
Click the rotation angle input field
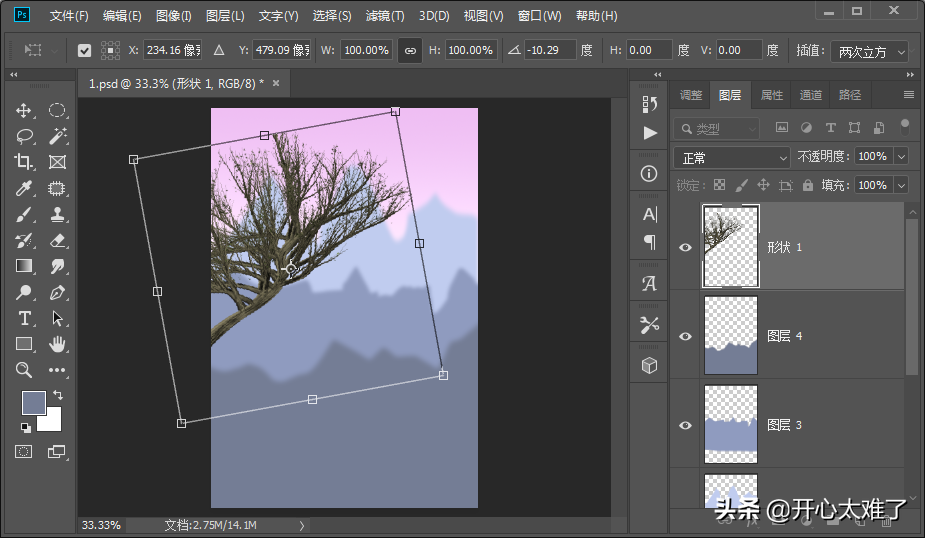[x=549, y=50]
